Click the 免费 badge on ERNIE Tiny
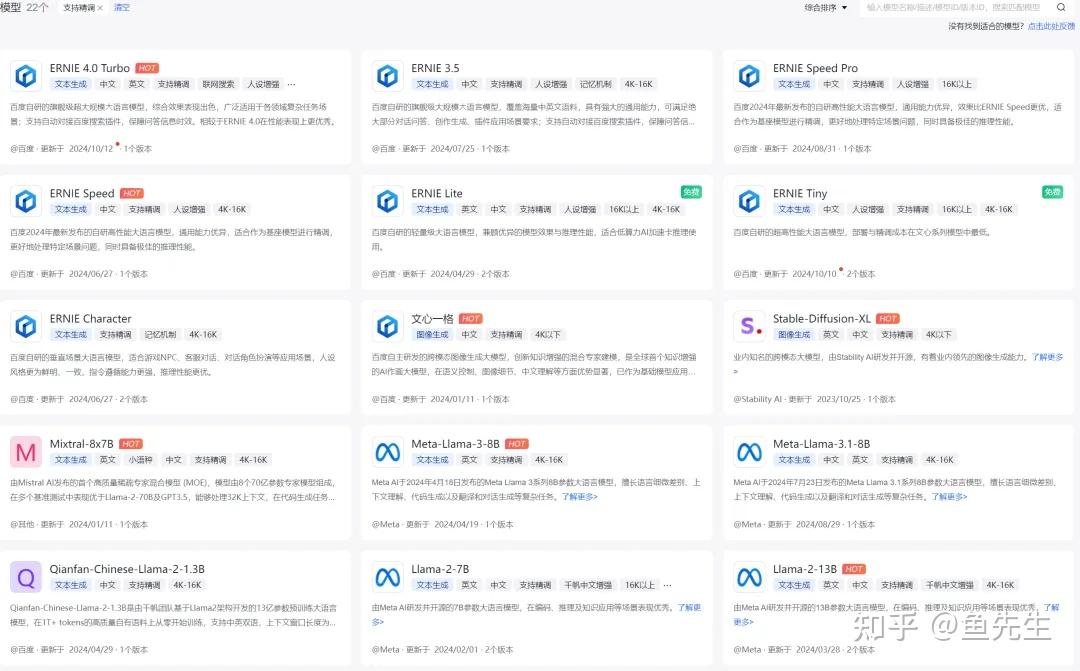The height and width of the screenshot is (671, 1080). coord(1052,192)
